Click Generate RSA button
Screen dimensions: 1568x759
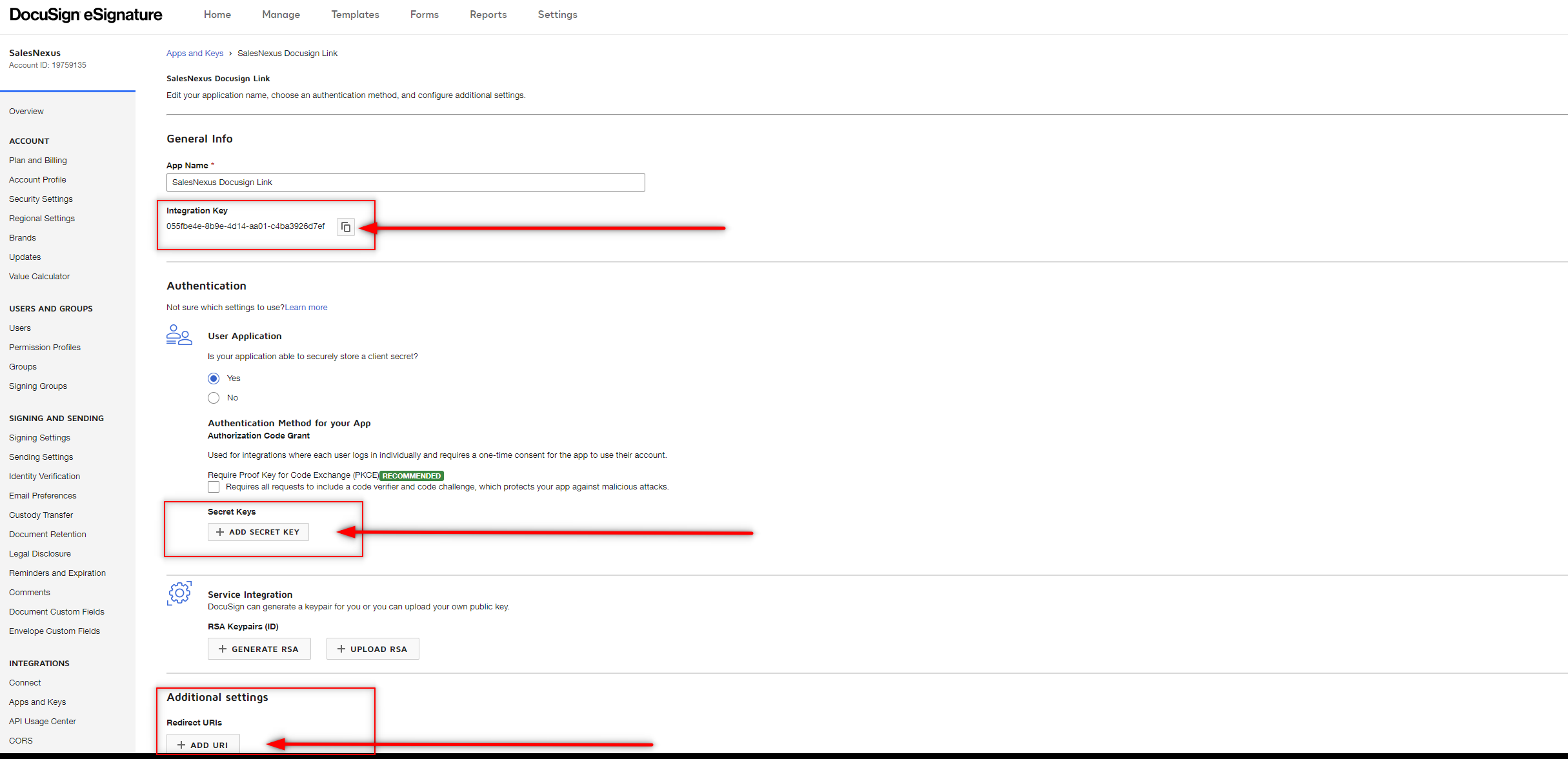point(259,649)
